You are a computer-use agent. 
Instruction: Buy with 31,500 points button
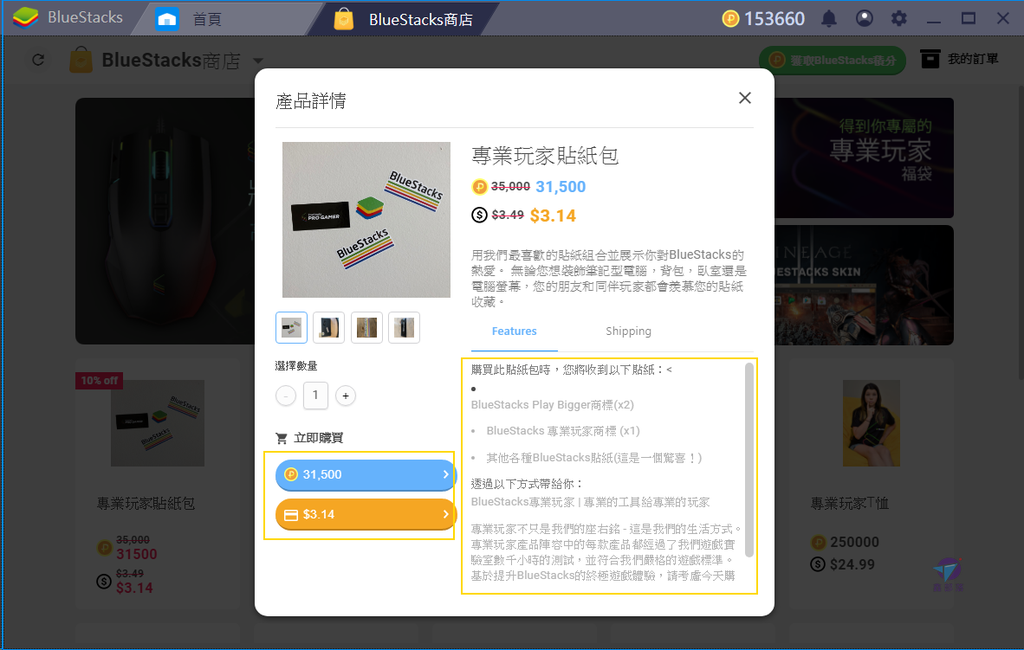(x=365, y=475)
